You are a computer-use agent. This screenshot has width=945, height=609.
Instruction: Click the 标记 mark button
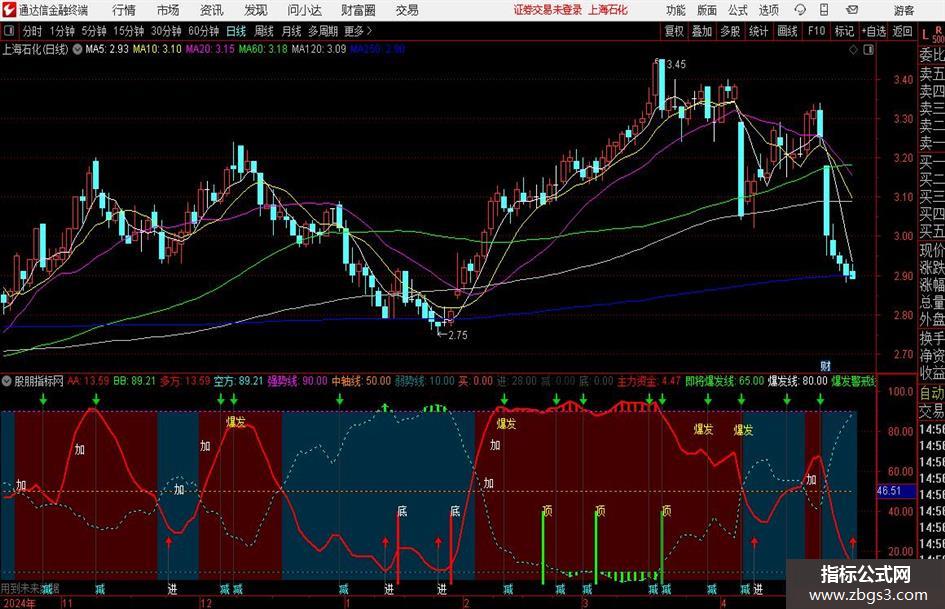pyautogui.click(x=844, y=31)
